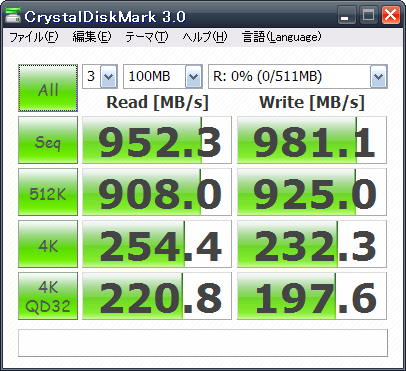Screen dimensions: 406x371
Task: Click the empty comment field at bottom
Action: (203, 343)
